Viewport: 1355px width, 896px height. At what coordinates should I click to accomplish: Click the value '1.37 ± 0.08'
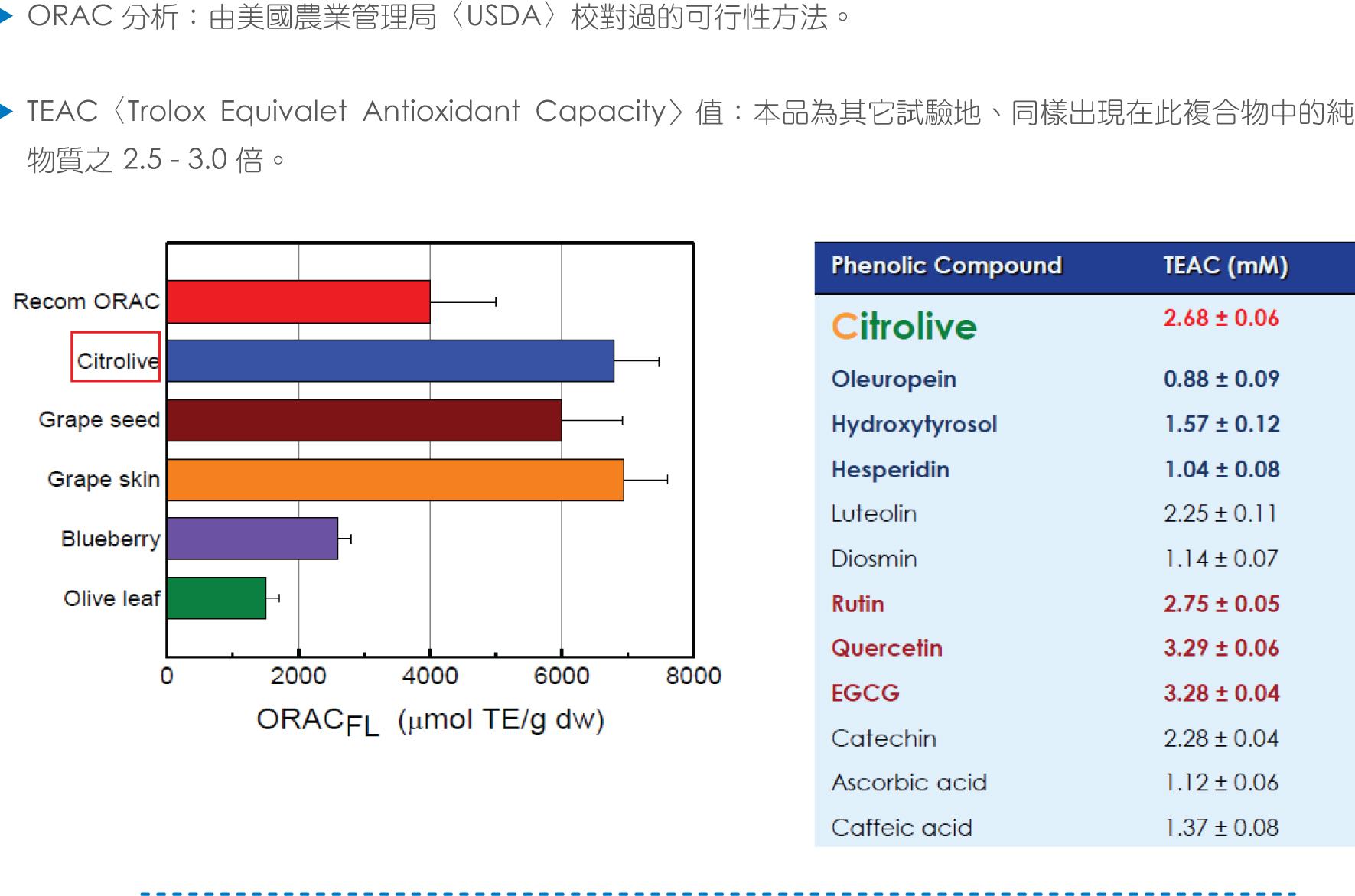click(1221, 828)
